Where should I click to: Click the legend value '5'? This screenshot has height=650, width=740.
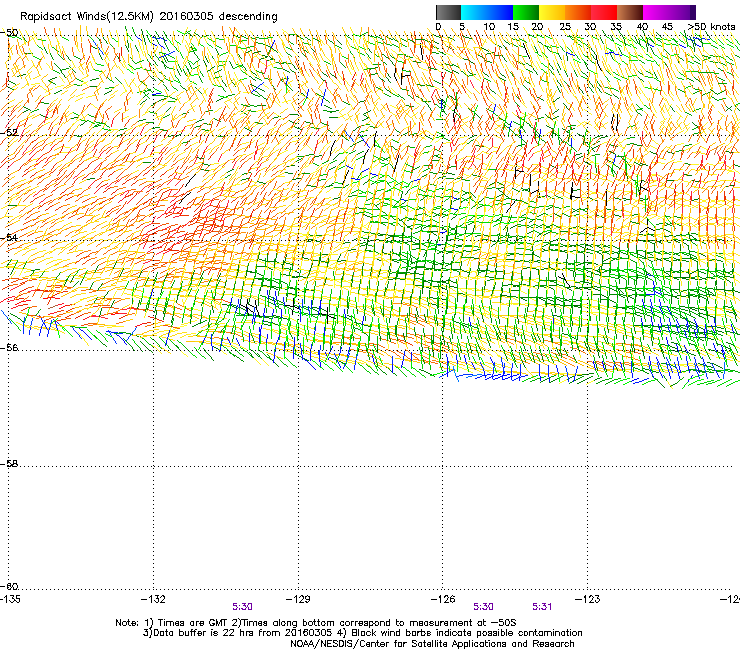[x=462, y=27]
